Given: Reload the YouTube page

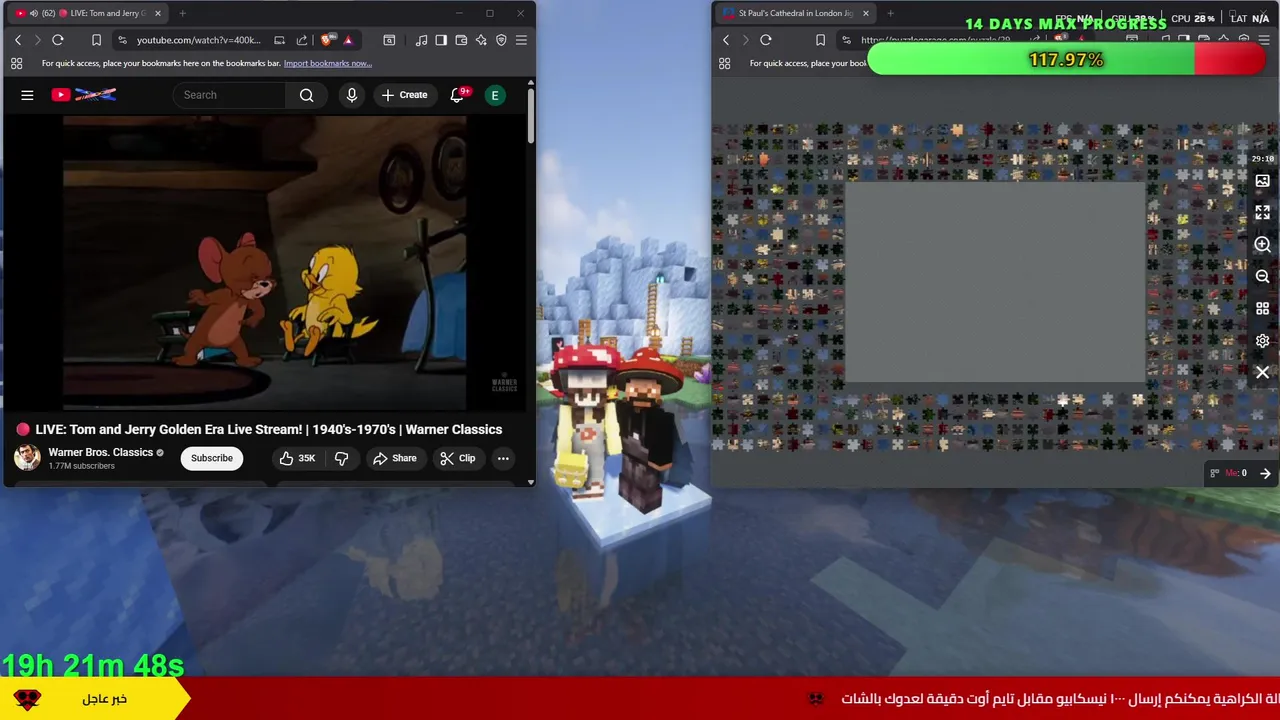Looking at the screenshot, I should [x=58, y=40].
